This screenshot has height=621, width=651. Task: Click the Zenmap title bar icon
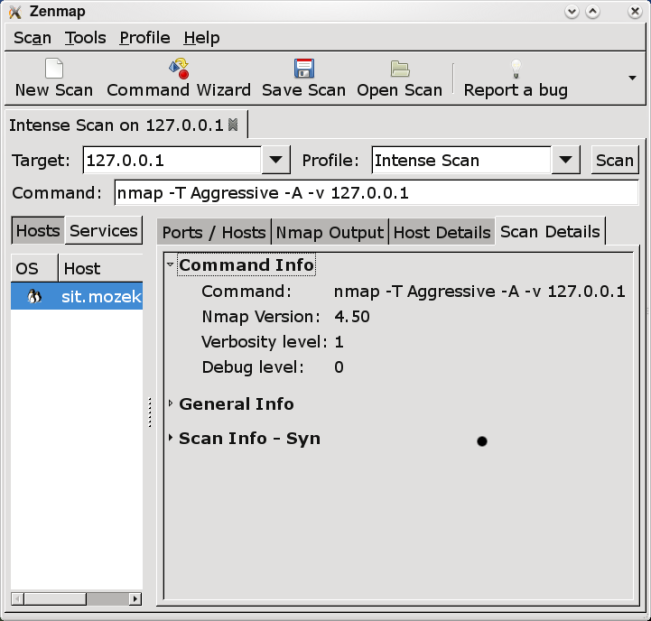point(15,12)
